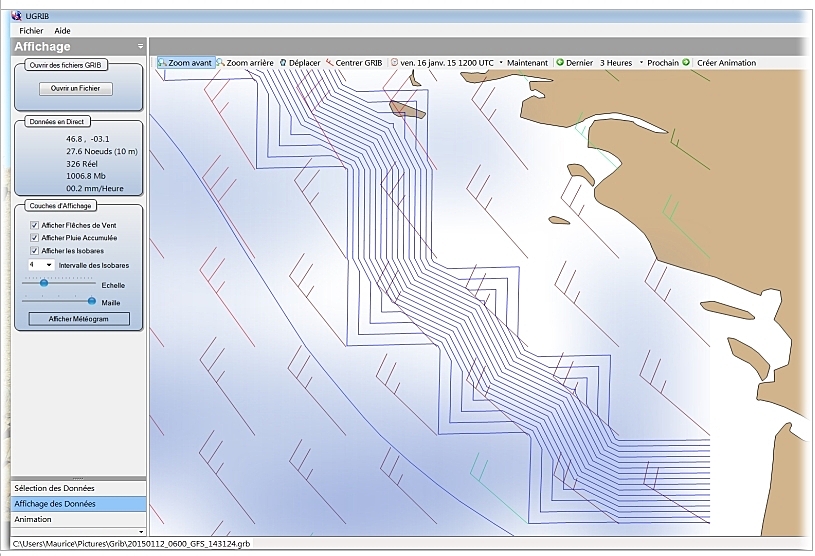Screen dimensions: 815x556
Task: Click the Maintenant toolbar button
Action: coord(527,63)
